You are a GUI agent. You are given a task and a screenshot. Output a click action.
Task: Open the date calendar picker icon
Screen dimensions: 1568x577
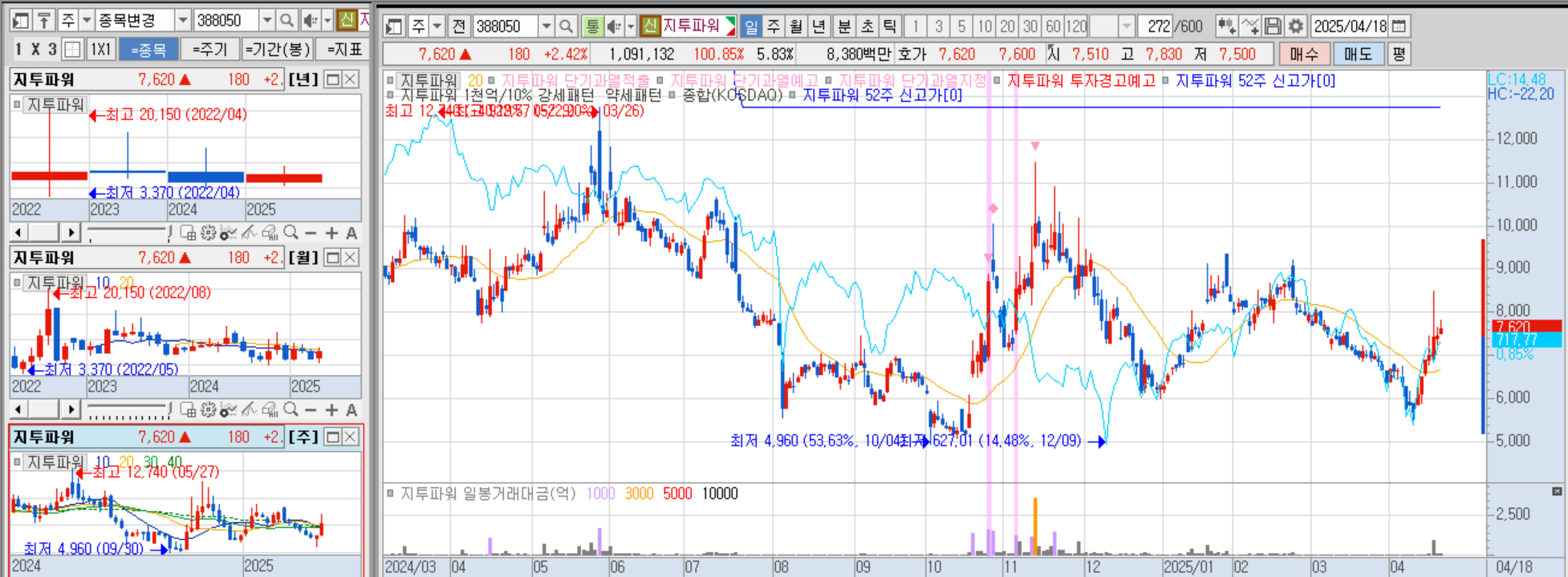tap(1398, 26)
